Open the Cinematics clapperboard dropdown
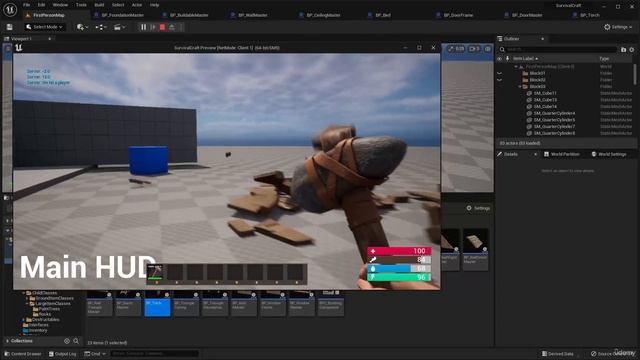The image size is (640, 360). coord(119,27)
